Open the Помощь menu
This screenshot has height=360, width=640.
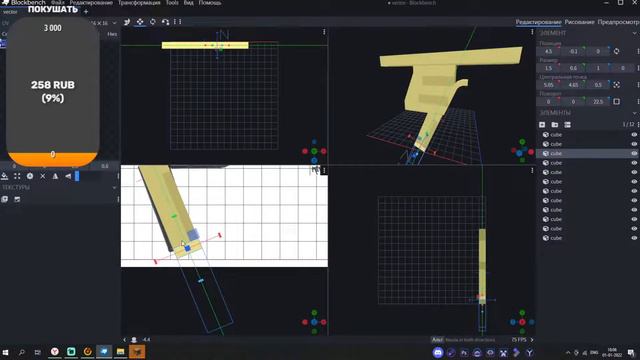(x=210, y=2)
